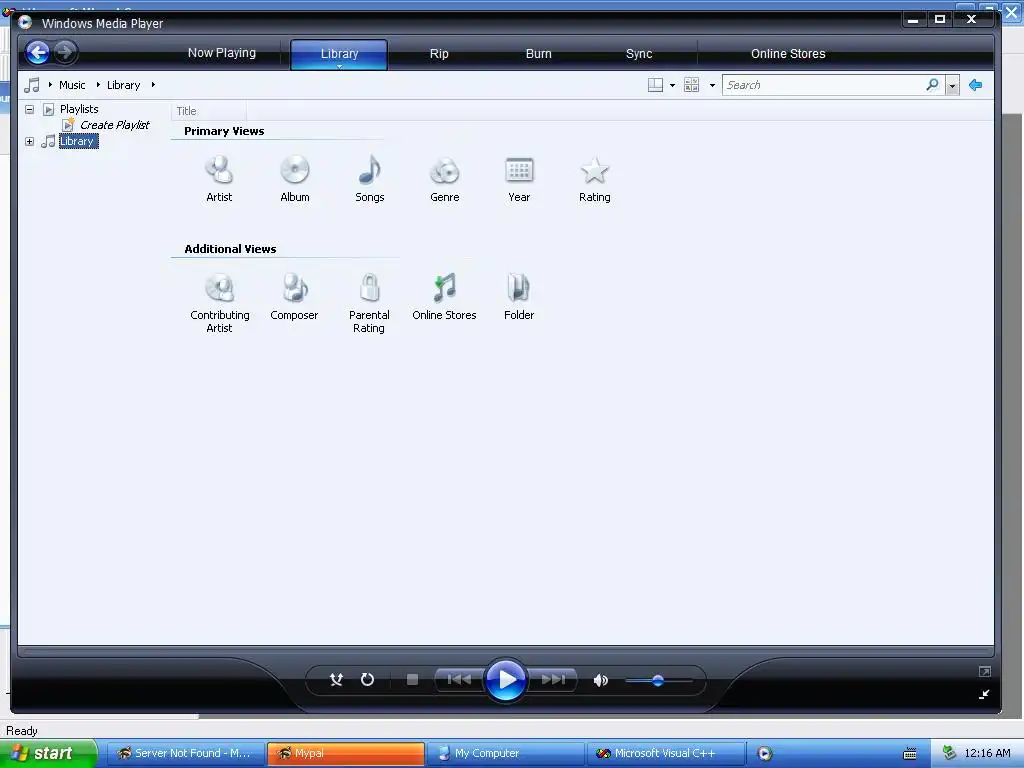The image size is (1024, 768).
Task: Switch to full screen view icon
Action: point(985,671)
